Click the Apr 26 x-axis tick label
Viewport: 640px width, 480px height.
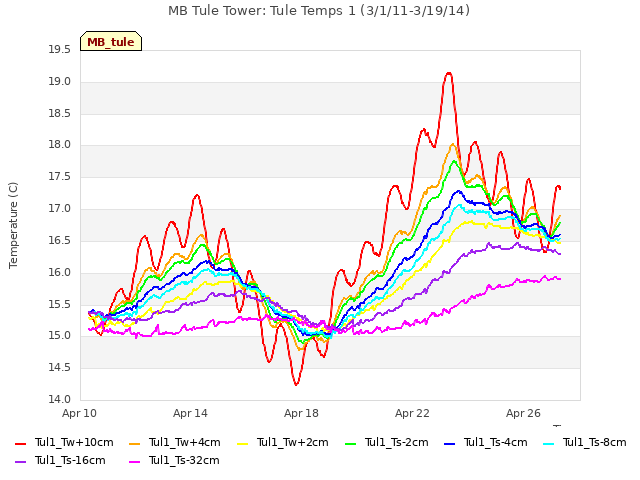click(523, 413)
